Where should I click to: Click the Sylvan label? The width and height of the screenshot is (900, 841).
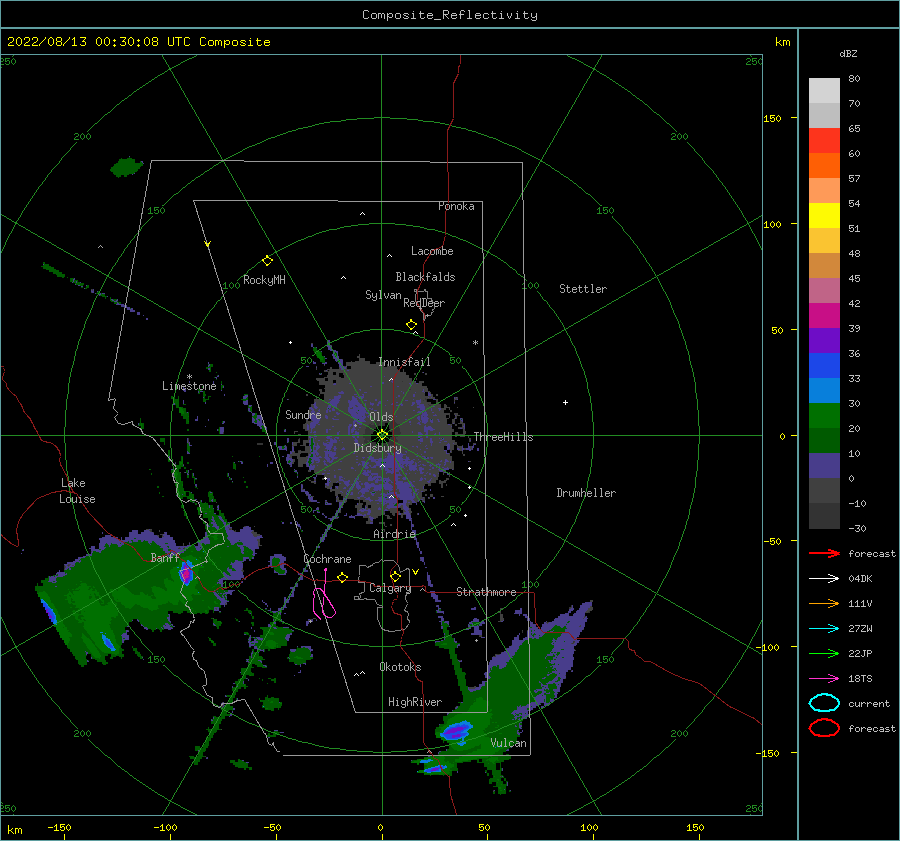383,295
